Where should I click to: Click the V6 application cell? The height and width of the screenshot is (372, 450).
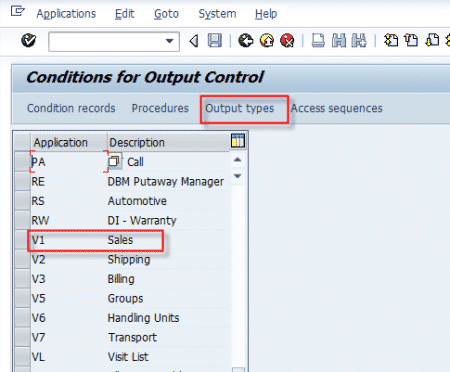69,318
